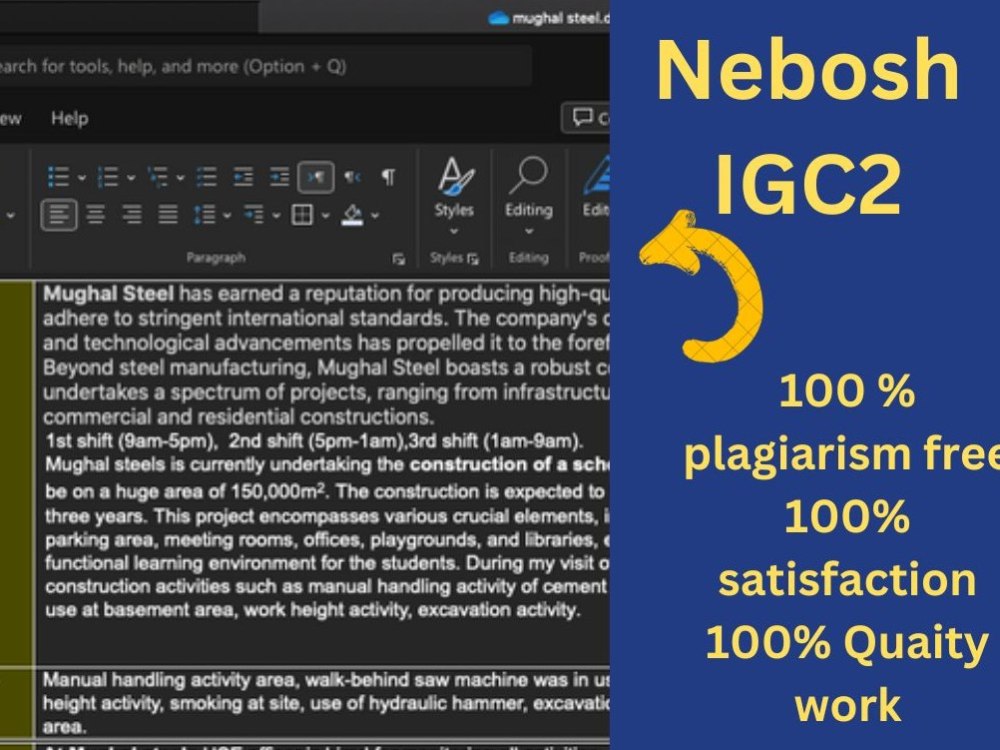Click the search for tools box
Image resolution: width=1000 pixels, height=750 pixels.
click(265, 66)
